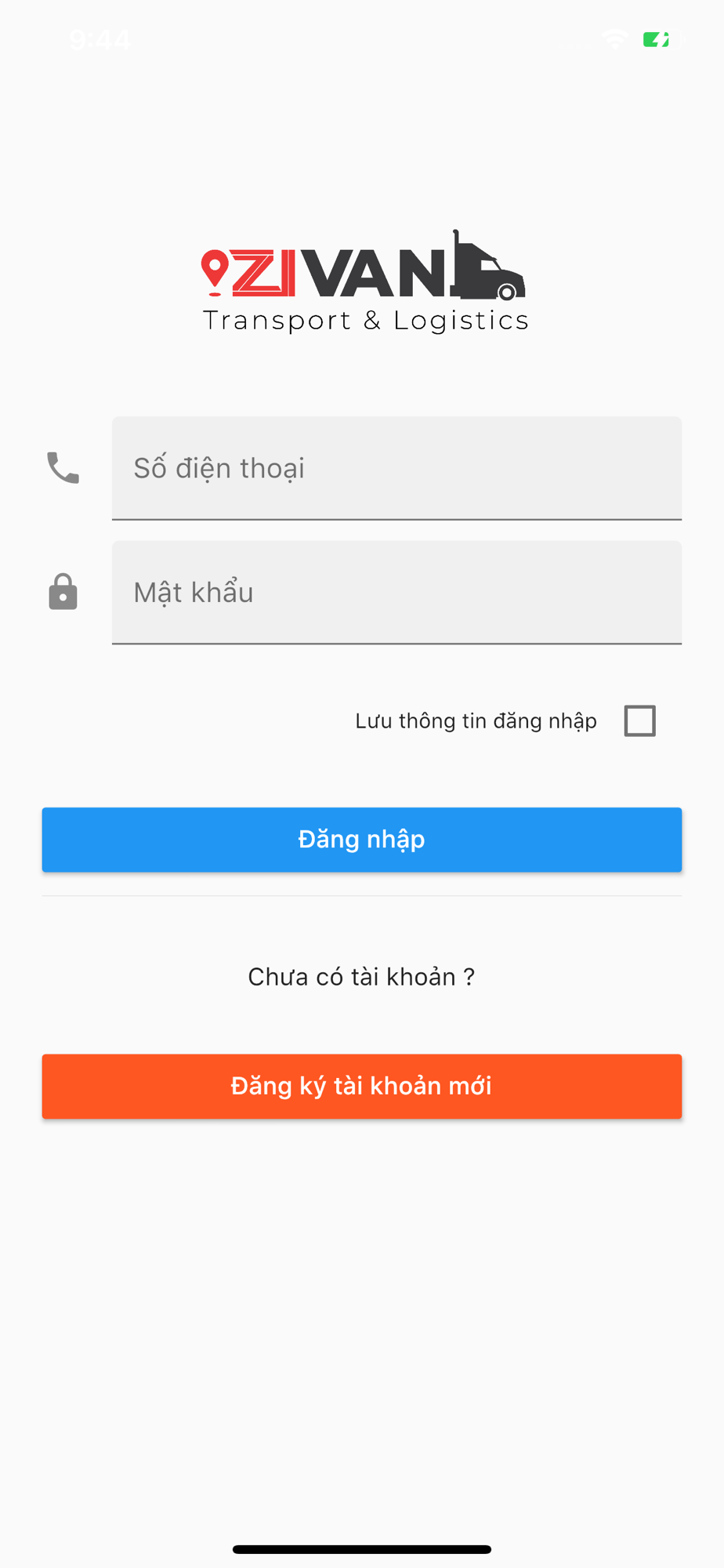This screenshot has width=724, height=1568.
Task: Tap the padlock icon beside password
Action: (x=63, y=592)
